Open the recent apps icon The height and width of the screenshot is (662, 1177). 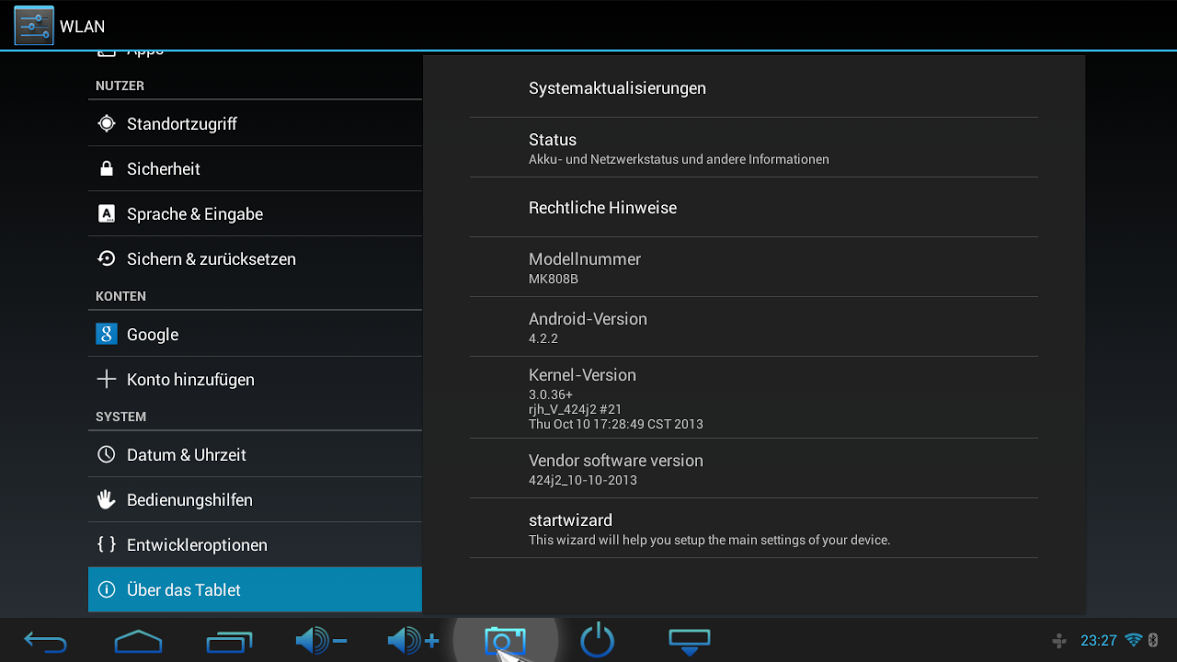pos(229,641)
